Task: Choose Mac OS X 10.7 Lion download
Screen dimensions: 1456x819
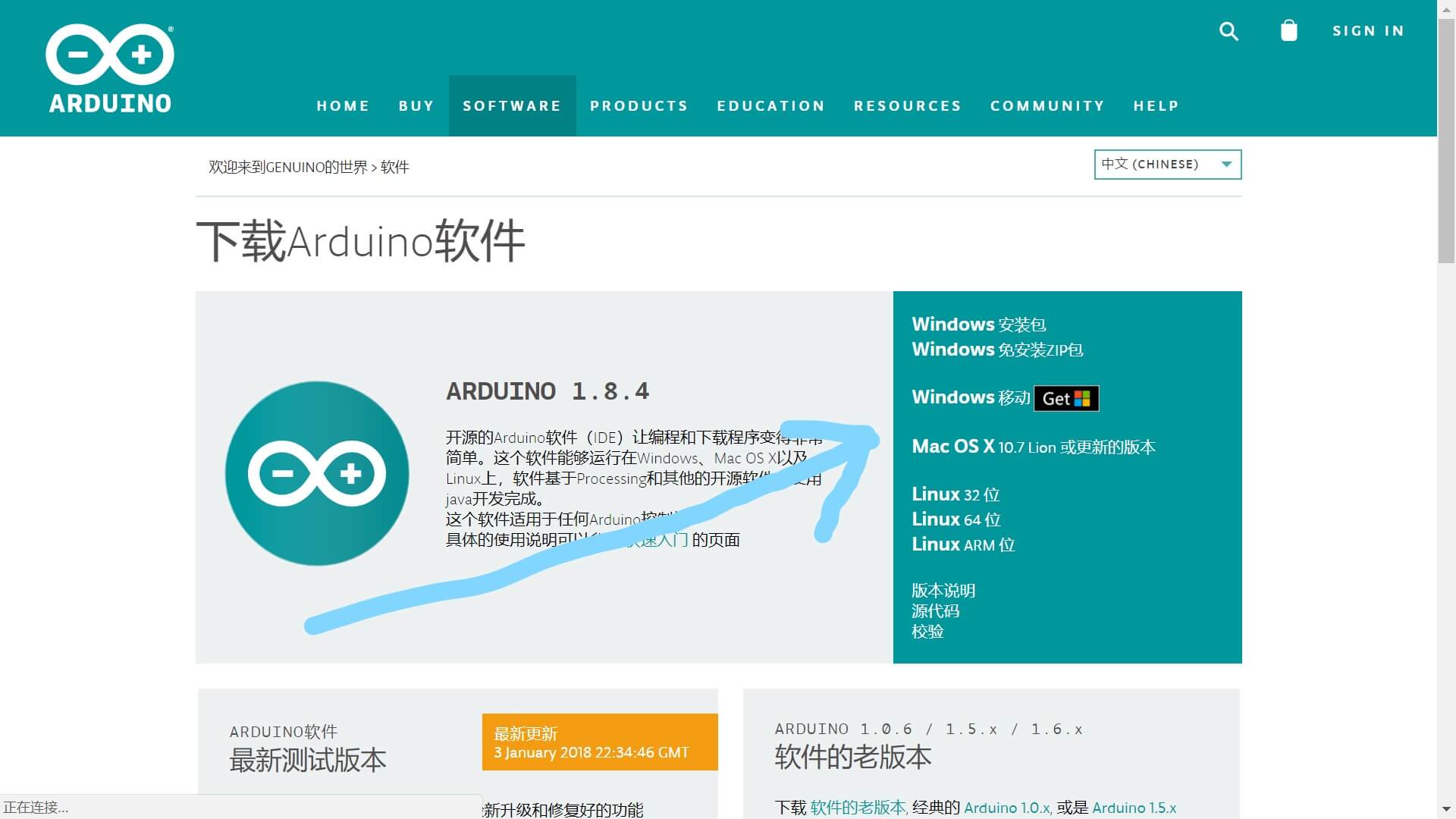Action: (1034, 447)
